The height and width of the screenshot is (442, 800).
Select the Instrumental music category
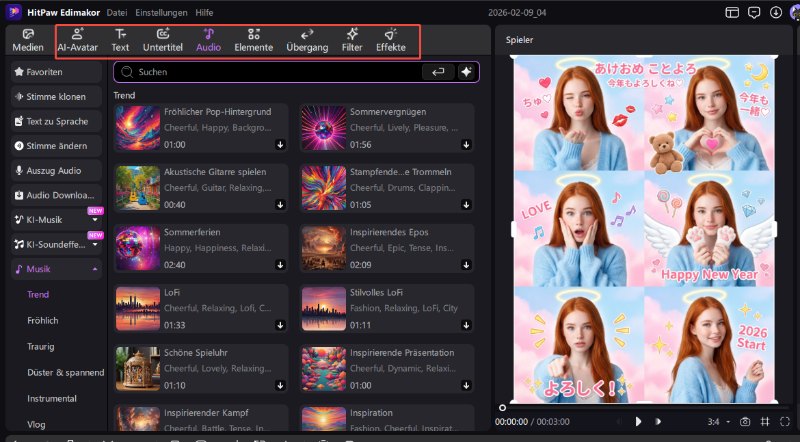(52, 399)
